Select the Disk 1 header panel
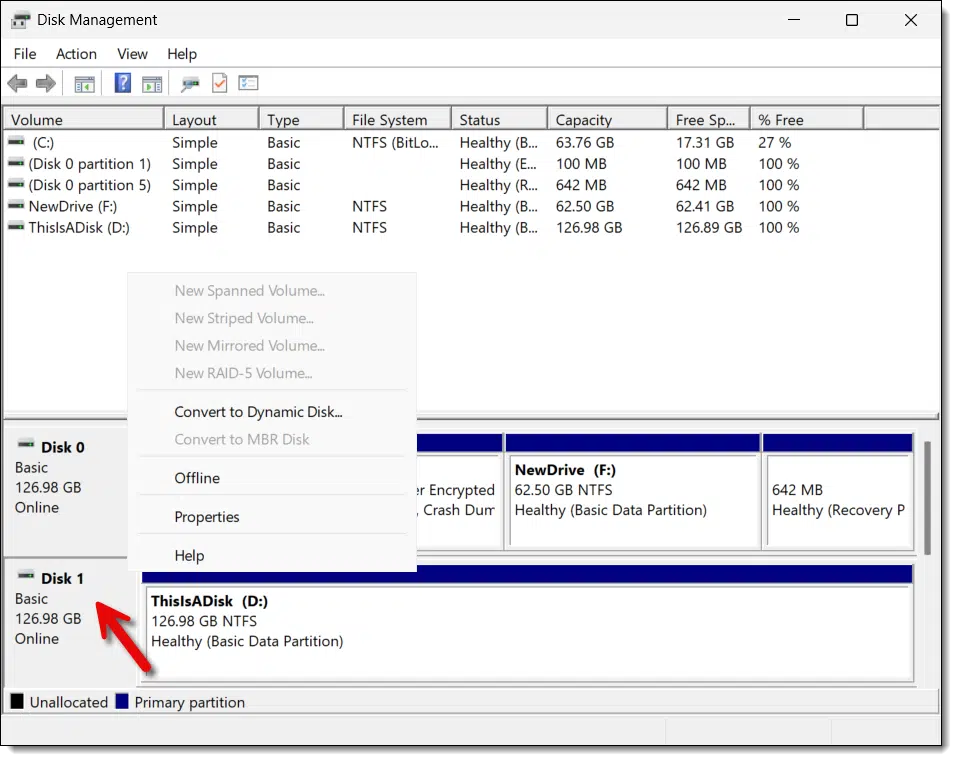957x761 pixels. tap(70, 621)
